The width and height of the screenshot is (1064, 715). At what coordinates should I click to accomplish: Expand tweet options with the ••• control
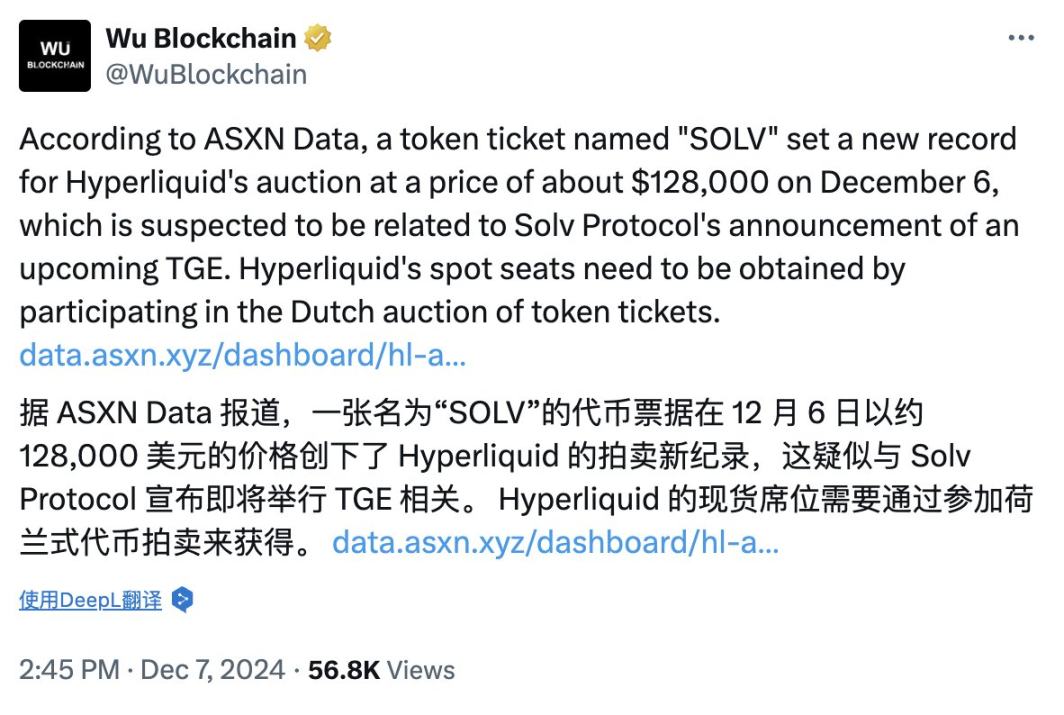(x=1022, y=37)
